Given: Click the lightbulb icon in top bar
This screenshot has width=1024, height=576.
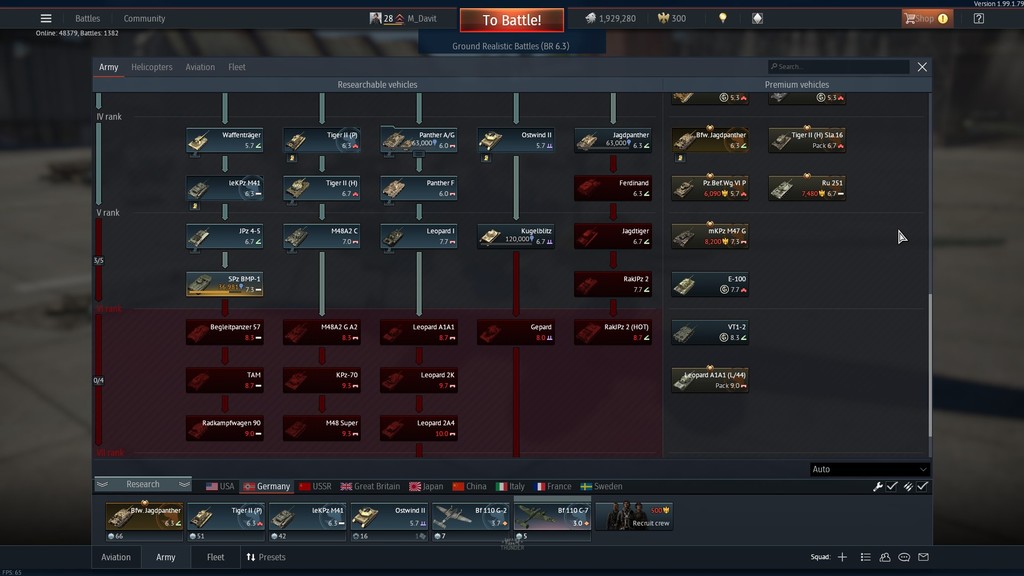Looking at the screenshot, I should (722, 18).
